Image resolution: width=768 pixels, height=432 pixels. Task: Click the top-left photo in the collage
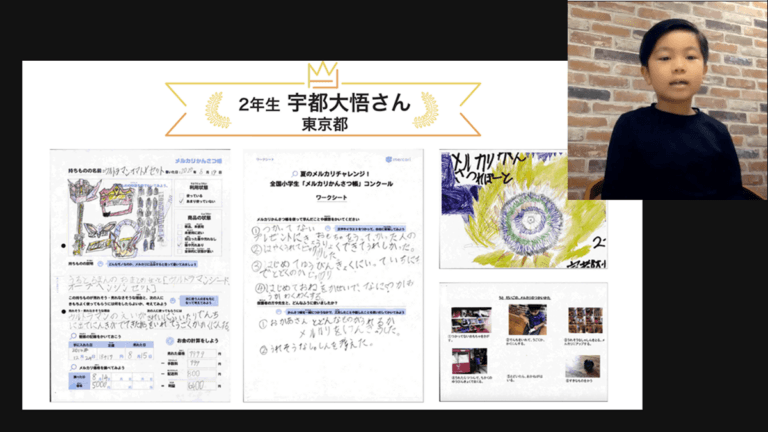coord(471,320)
